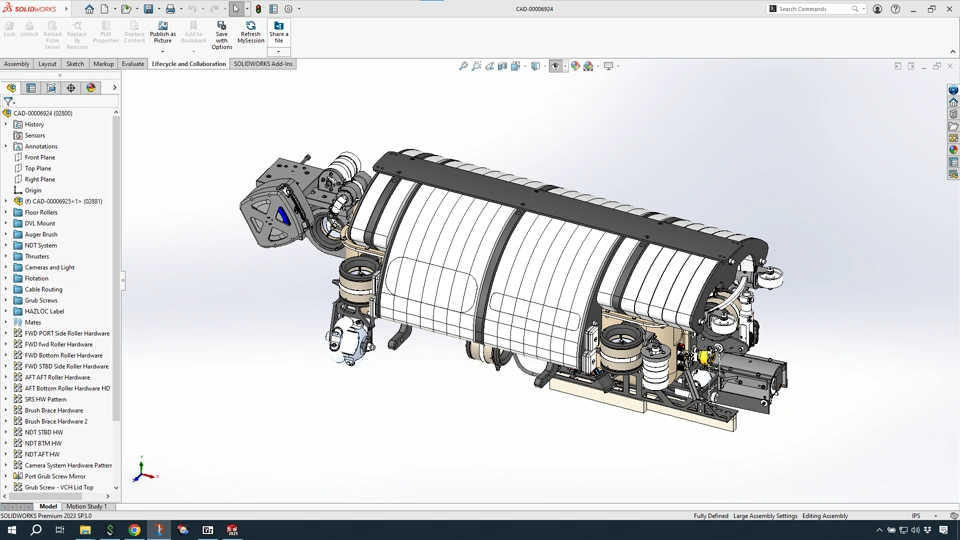Open Appearances in the right task pane
This screenshot has height=540, width=960.
tap(954, 150)
